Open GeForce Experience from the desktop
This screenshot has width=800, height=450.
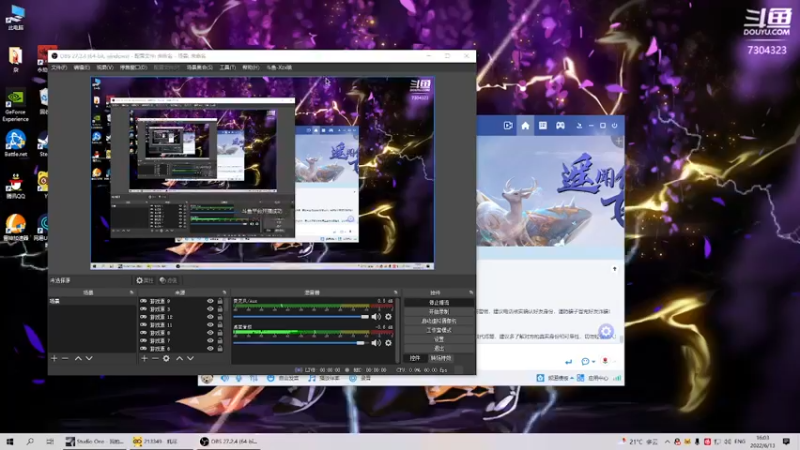point(15,106)
